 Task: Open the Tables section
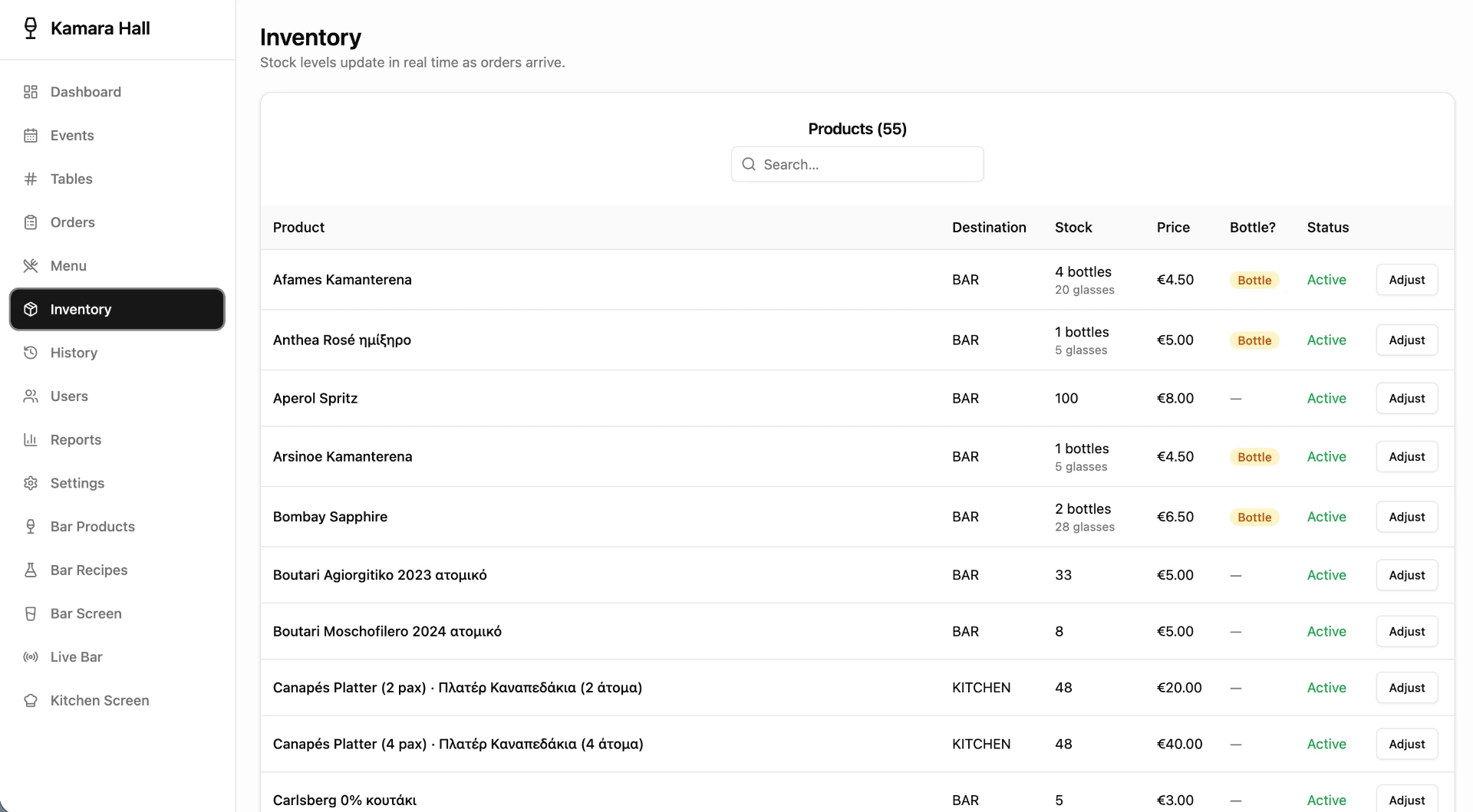[117, 179]
